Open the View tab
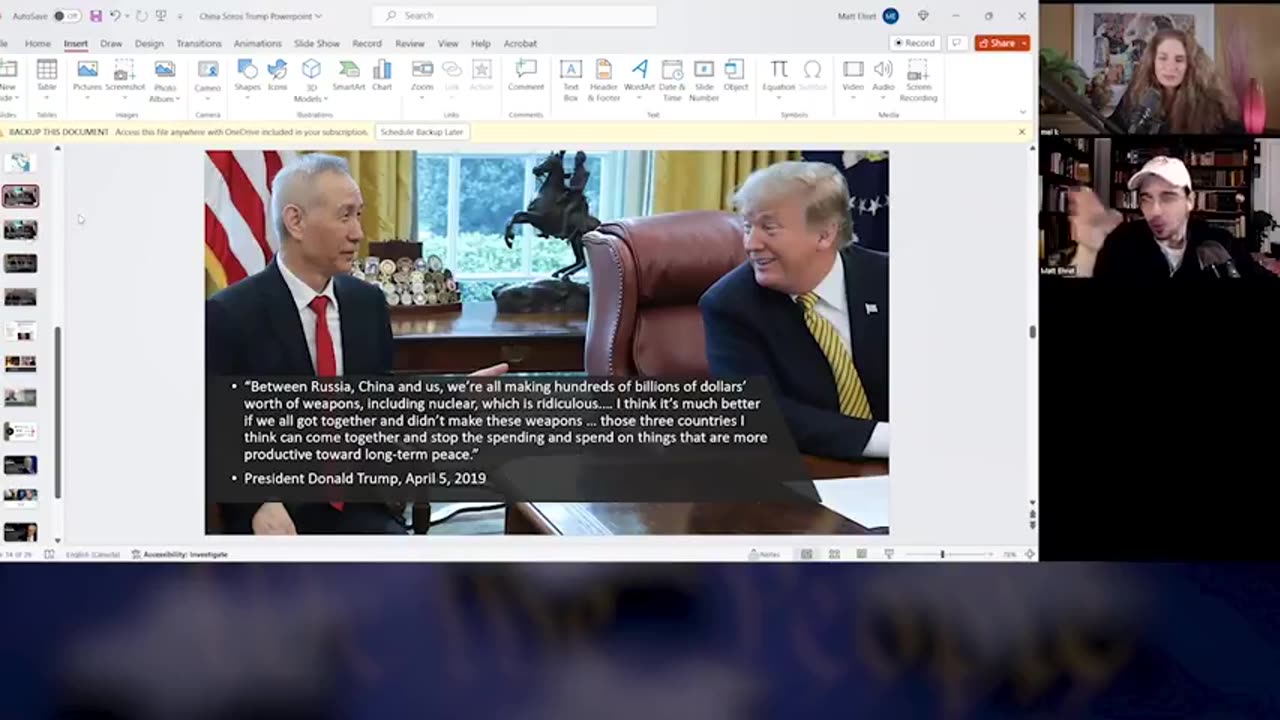Screen dimensions: 1280x720 448,44
